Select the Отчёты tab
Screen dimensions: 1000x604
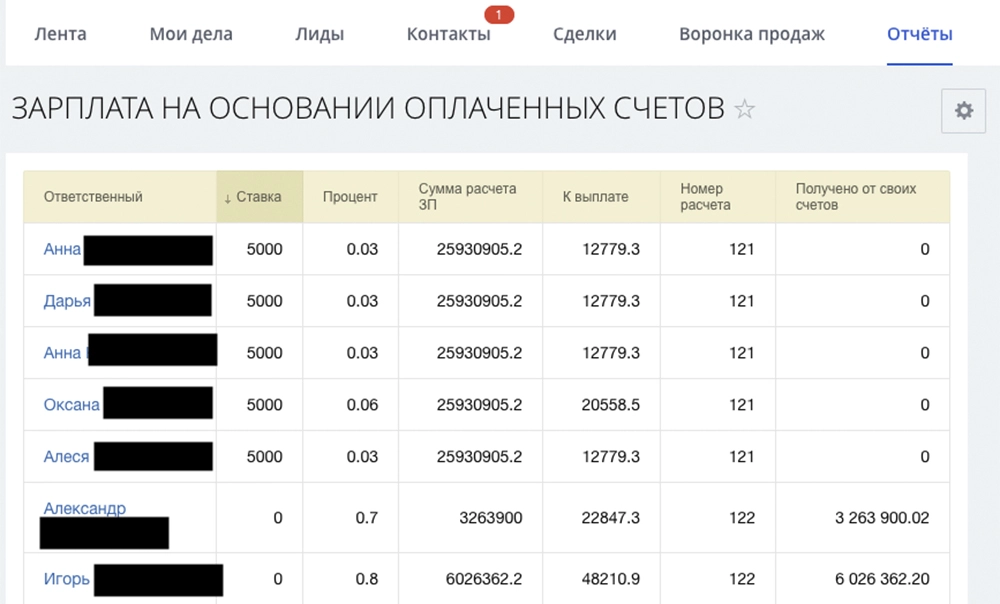[x=918, y=33]
